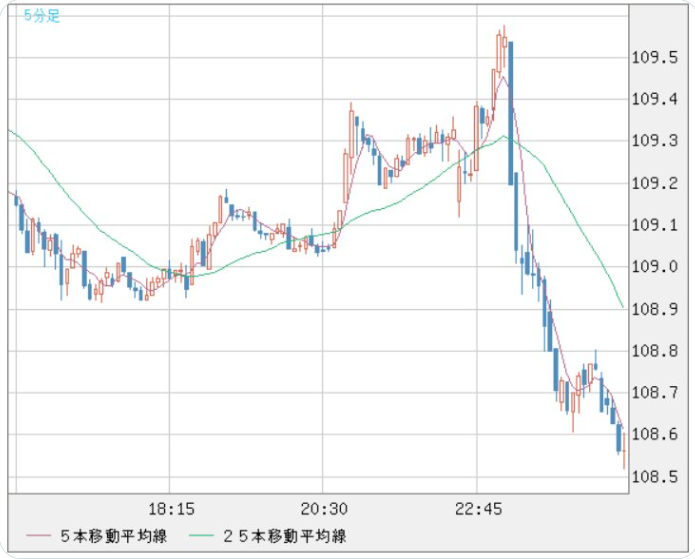Click the 109.5 price axis label
This screenshot has height=559, width=695.
657,57
